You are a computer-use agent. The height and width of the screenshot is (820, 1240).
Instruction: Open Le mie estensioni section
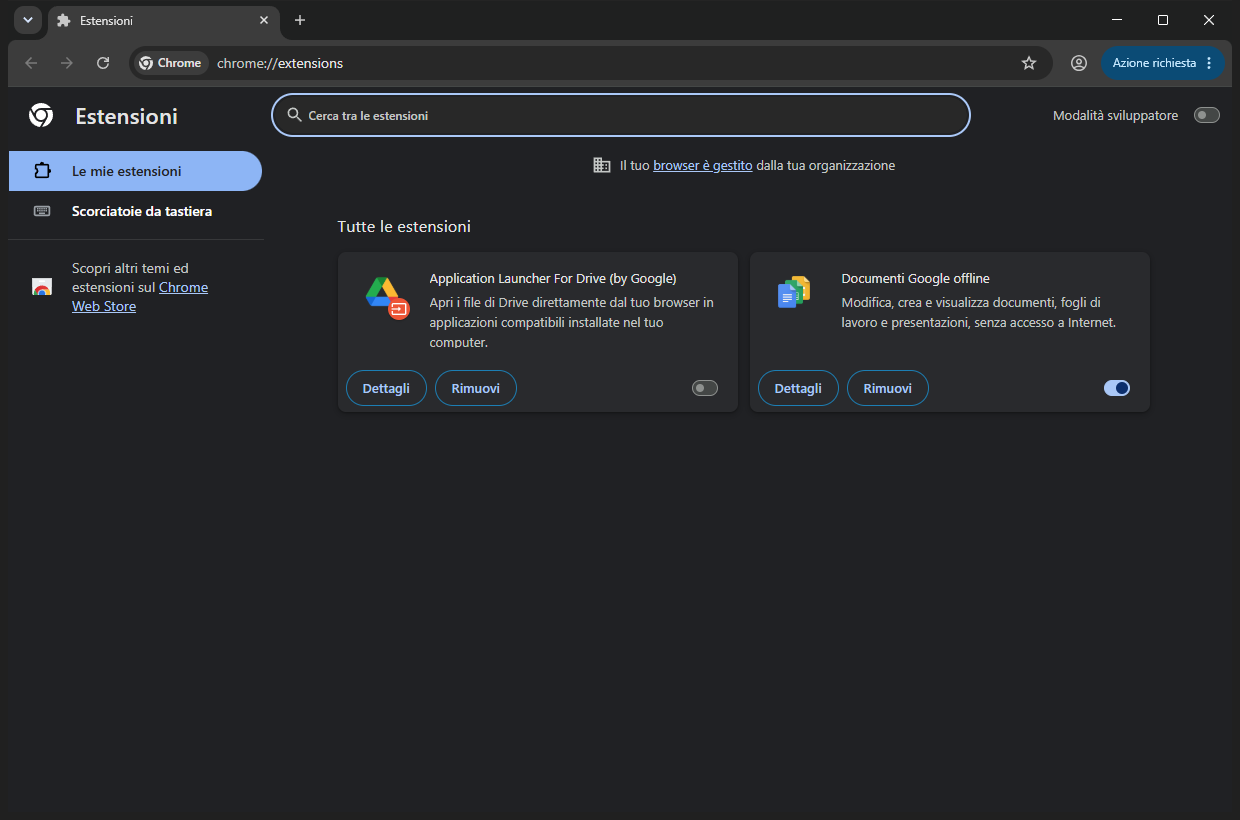pyautogui.click(x=135, y=171)
